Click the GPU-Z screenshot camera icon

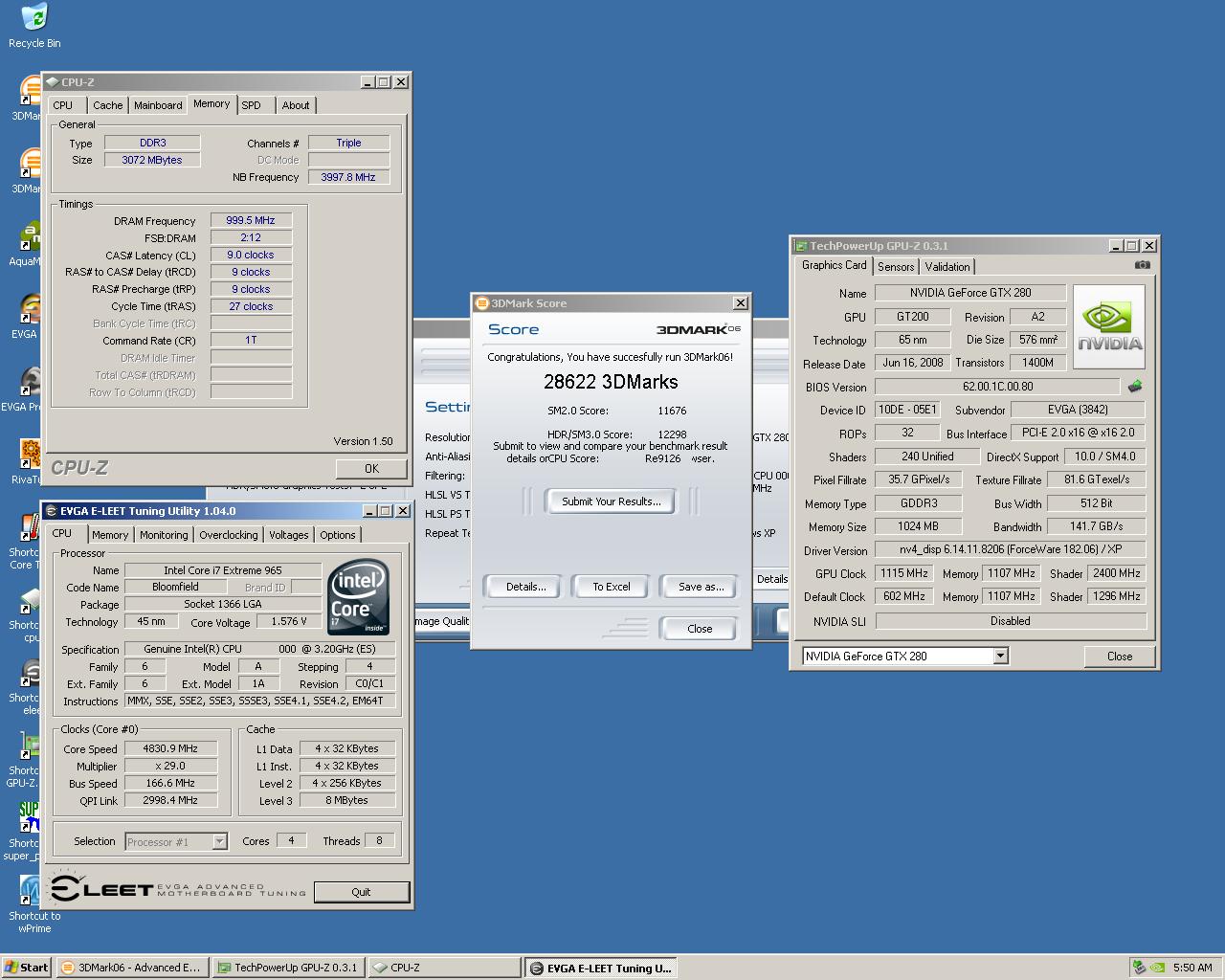pos(1142,265)
